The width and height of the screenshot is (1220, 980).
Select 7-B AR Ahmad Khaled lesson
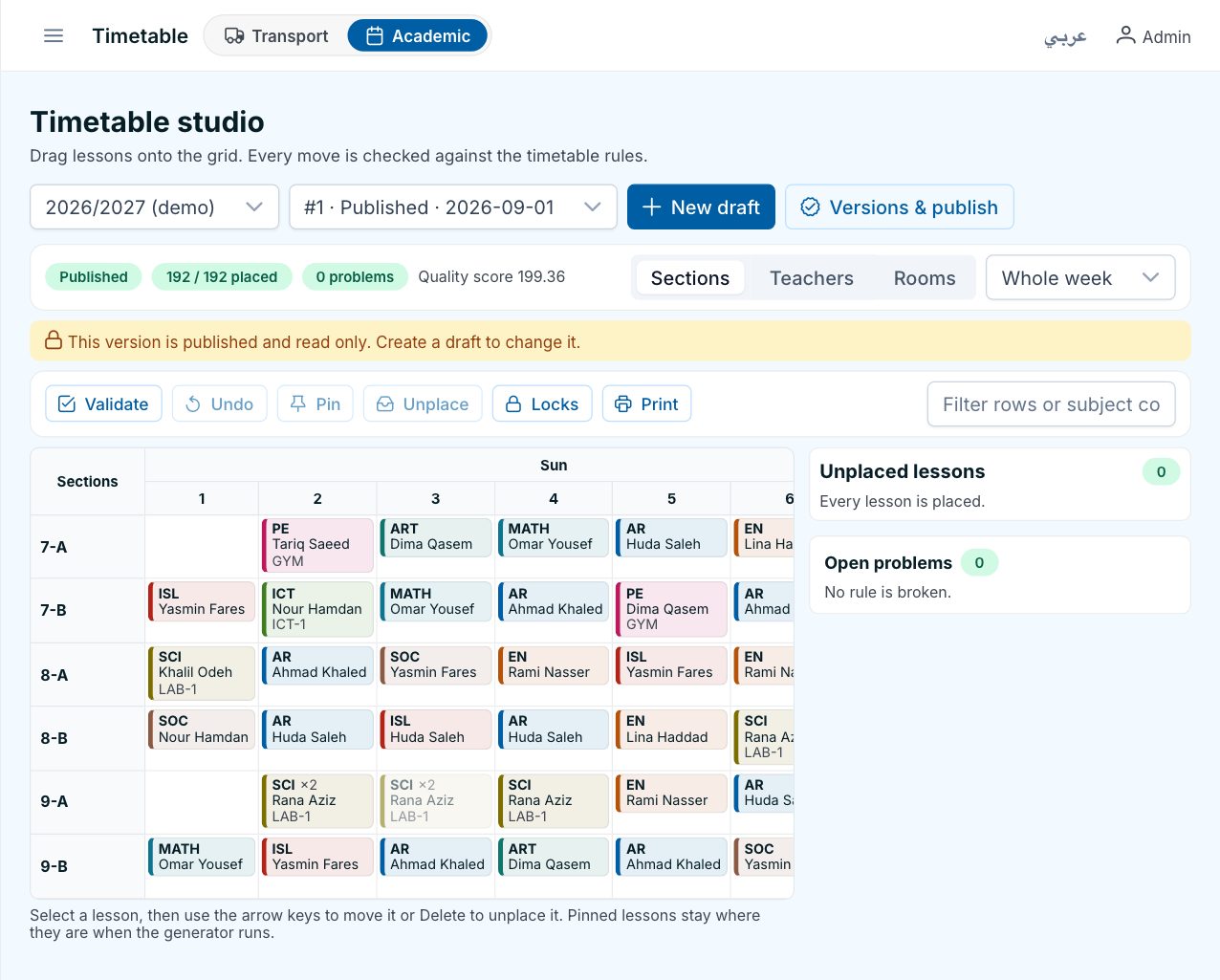554,601
